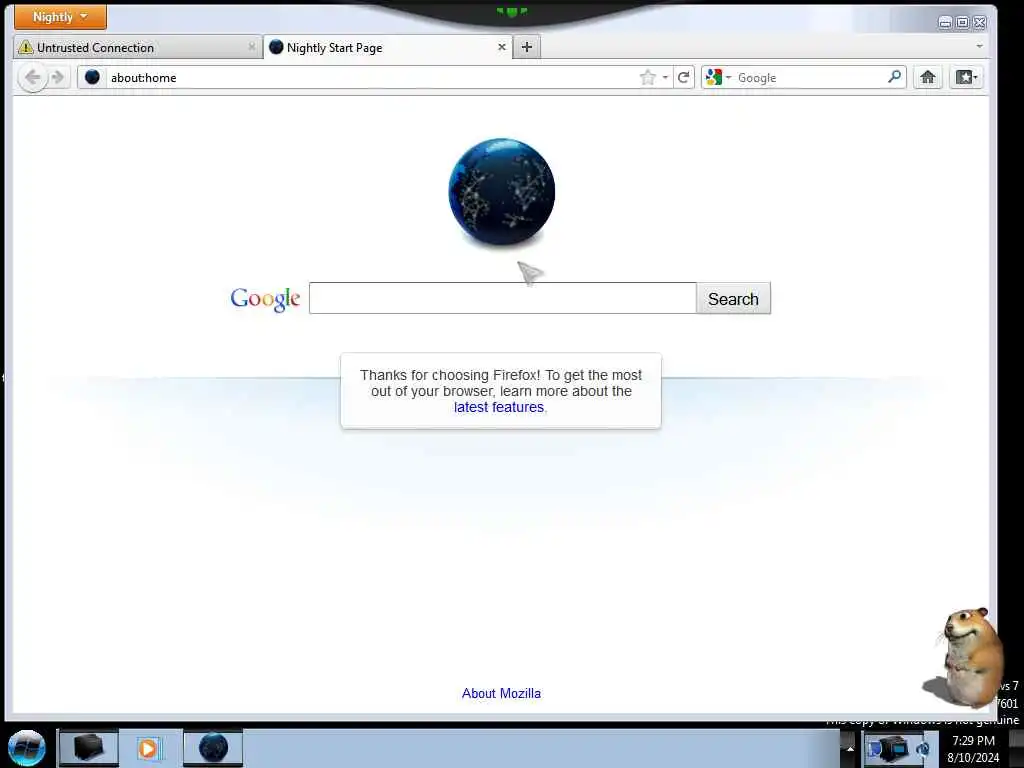This screenshot has width=1024, height=768.
Task: Click the about:home address bar
Action: pos(372,78)
